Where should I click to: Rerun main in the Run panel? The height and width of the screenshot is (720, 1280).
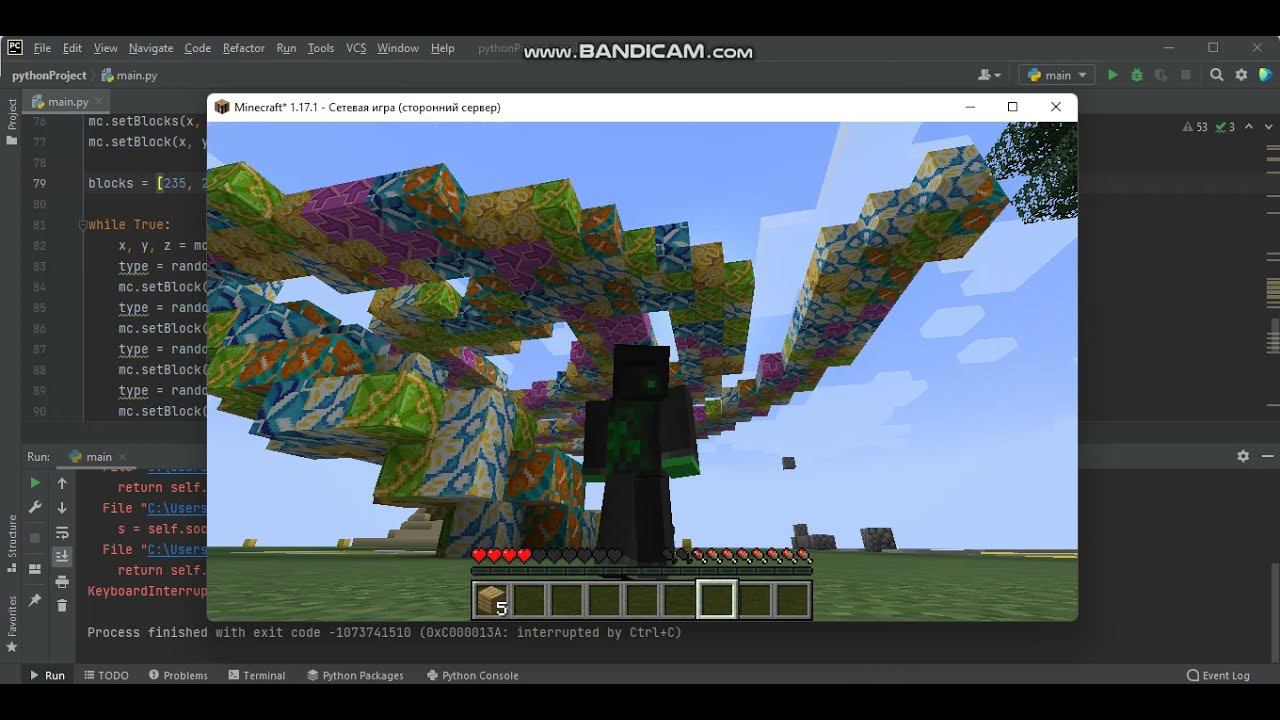[35, 483]
